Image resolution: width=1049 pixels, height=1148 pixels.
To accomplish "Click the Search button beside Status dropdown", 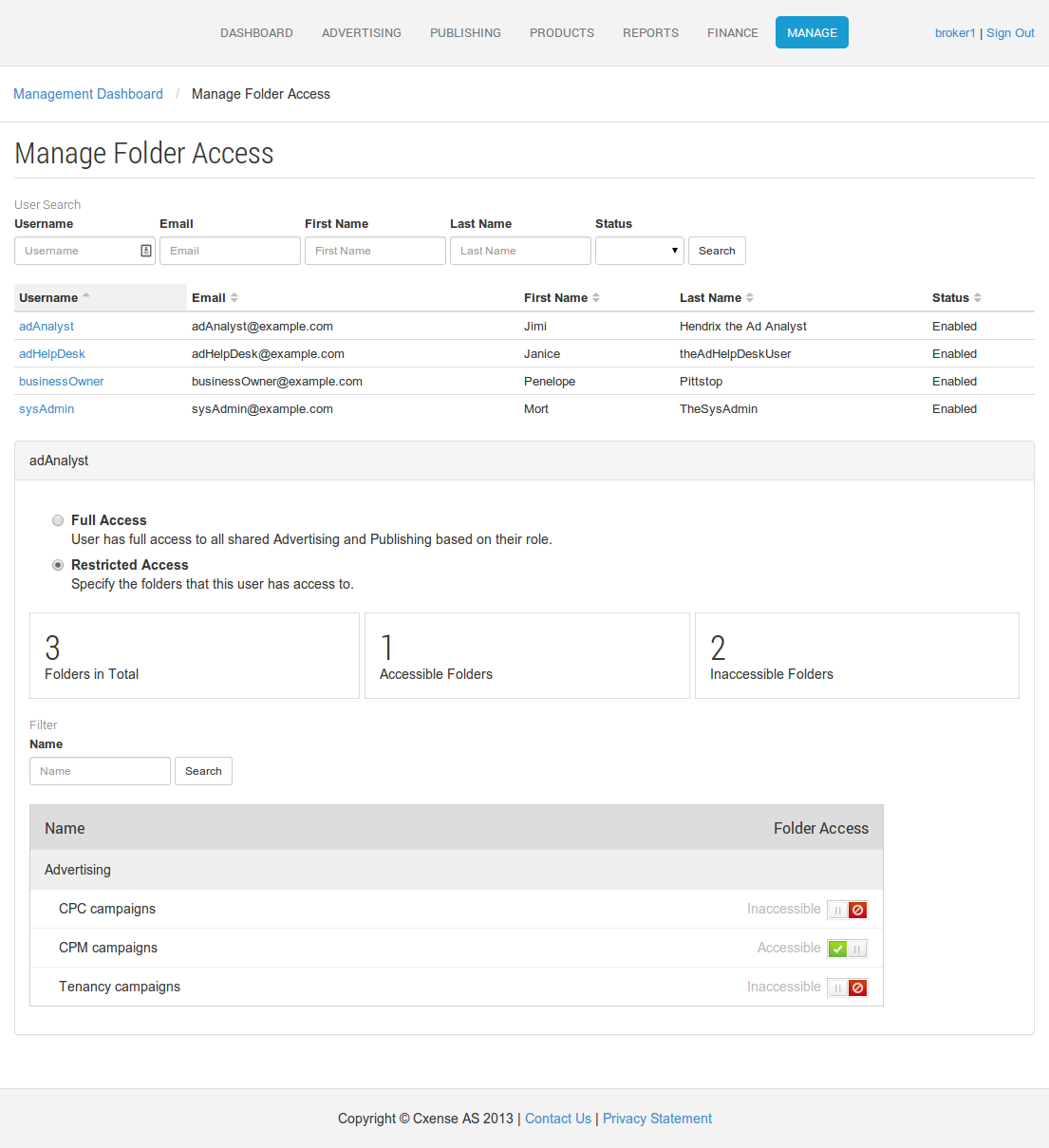I will point(717,251).
